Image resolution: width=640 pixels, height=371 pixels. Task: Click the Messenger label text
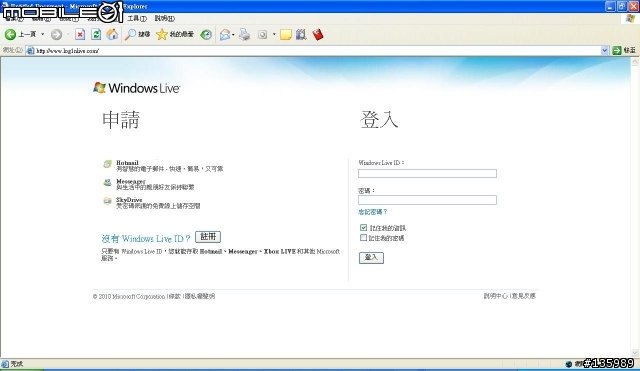pyautogui.click(x=131, y=181)
